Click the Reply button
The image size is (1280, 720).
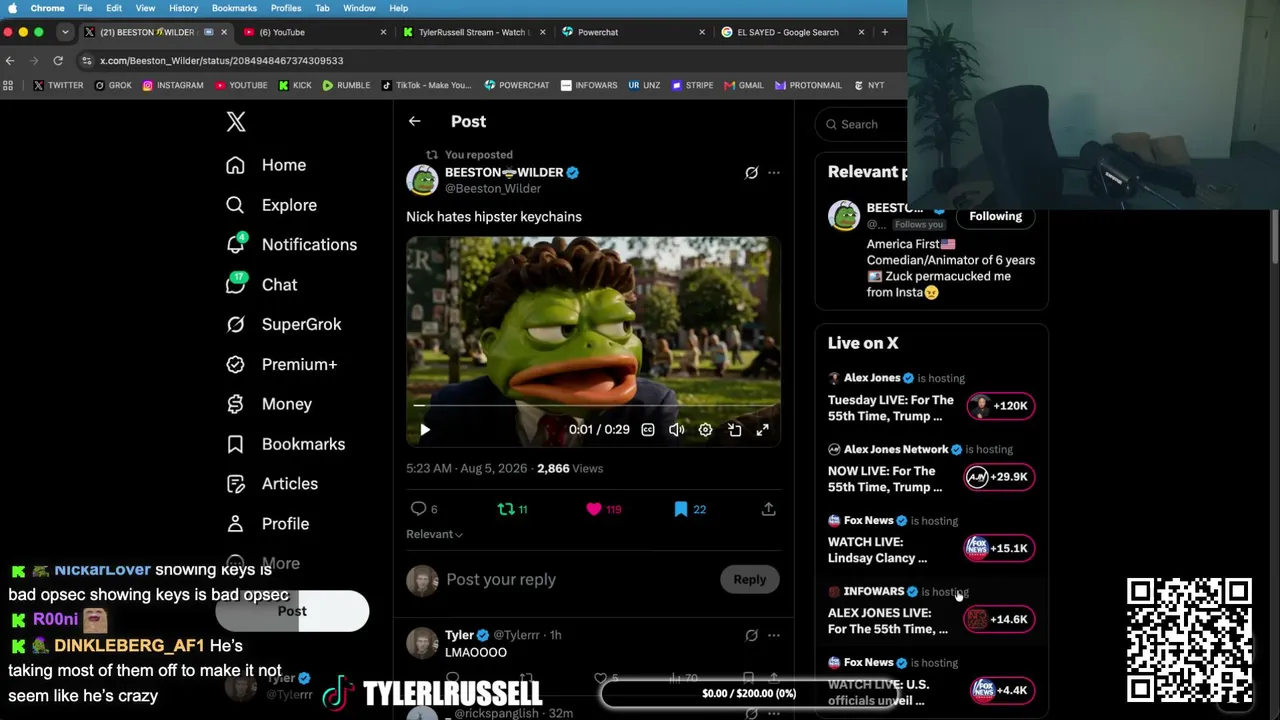pyautogui.click(x=749, y=580)
